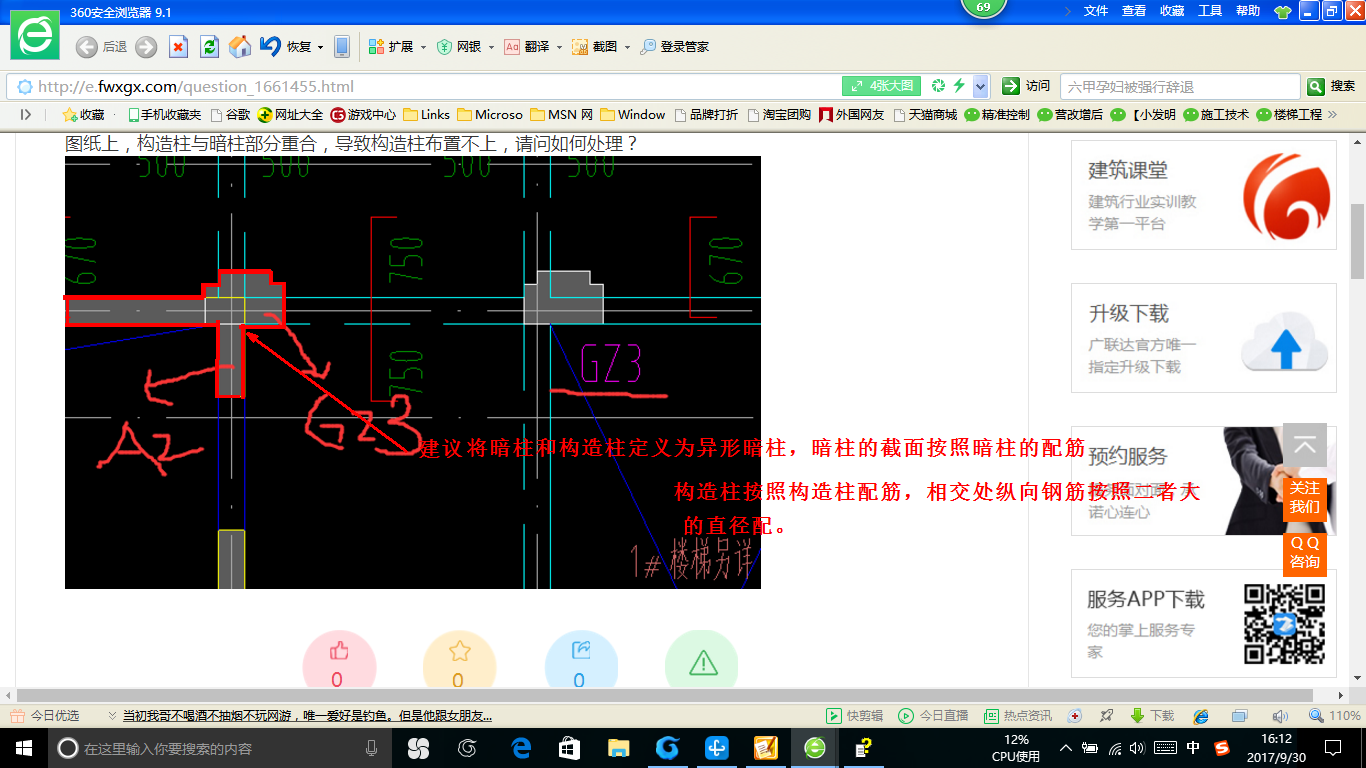This screenshot has height=768, width=1366.
Task: Open the 帮助 menu
Action: coord(1248,11)
